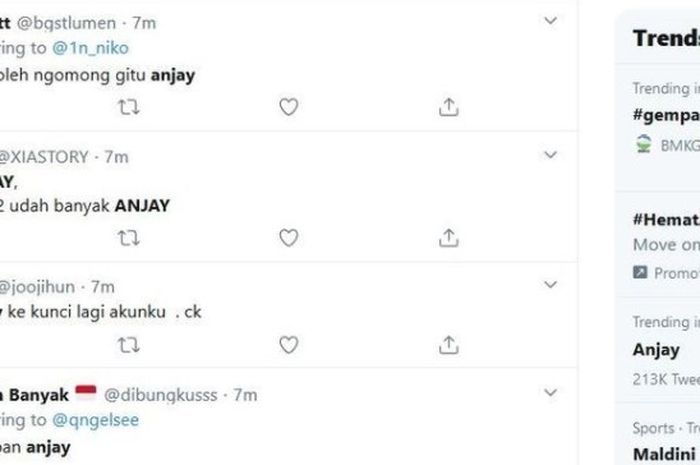This screenshot has width=700, height=465.
Task: Retweet the @XIASTORY tweet
Action: [x=129, y=238]
